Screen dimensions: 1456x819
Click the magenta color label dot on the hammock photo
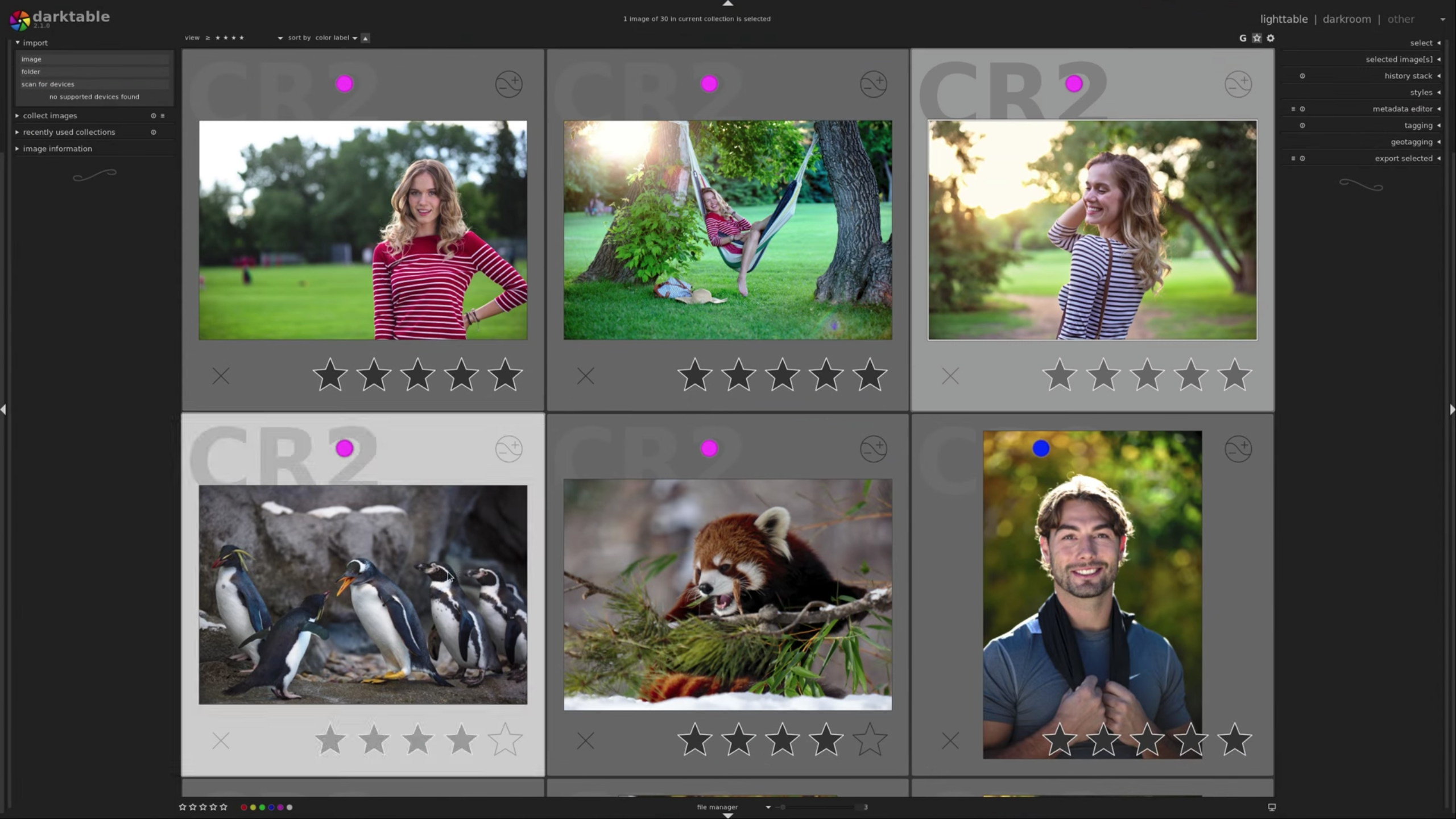pyautogui.click(x=709, y=84)
